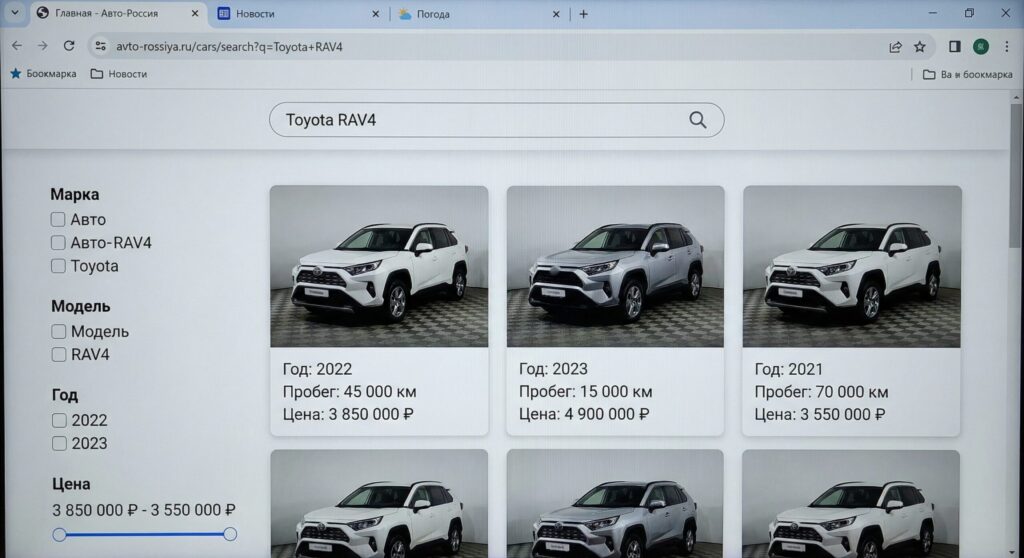Open the green profile avatar

tap(980, 46)
